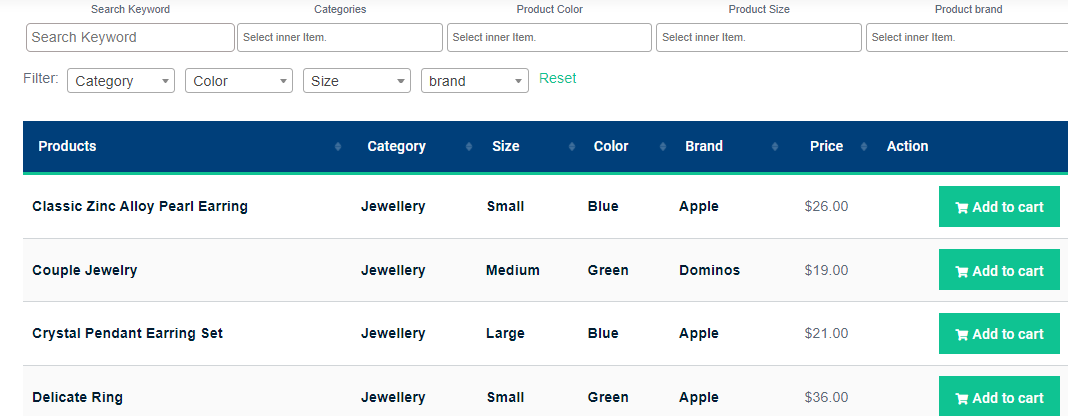Click the Product Color select field
1068x416 pixels.
(549, 37)
